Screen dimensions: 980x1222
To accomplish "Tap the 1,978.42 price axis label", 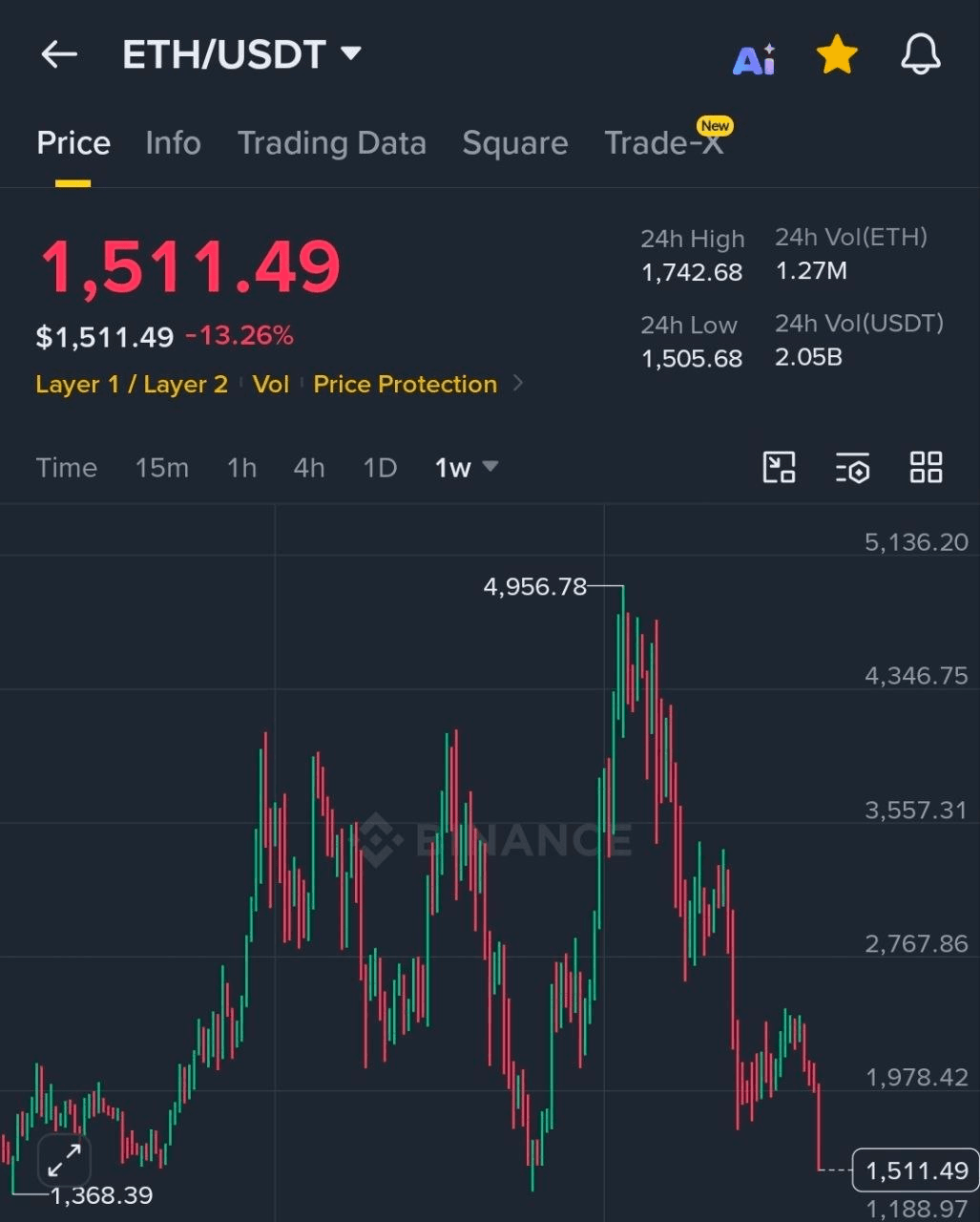I will coord(916,1077).
